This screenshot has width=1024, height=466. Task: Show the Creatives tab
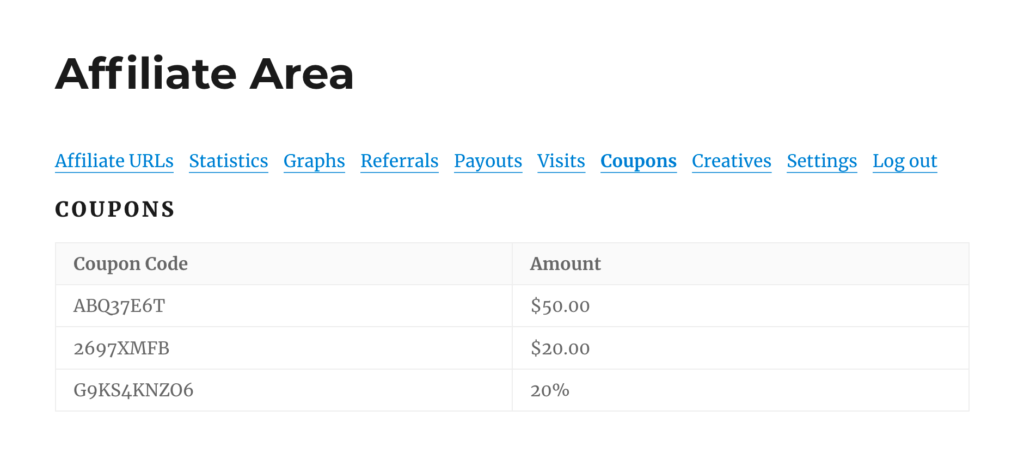click(x=731, y=161)
